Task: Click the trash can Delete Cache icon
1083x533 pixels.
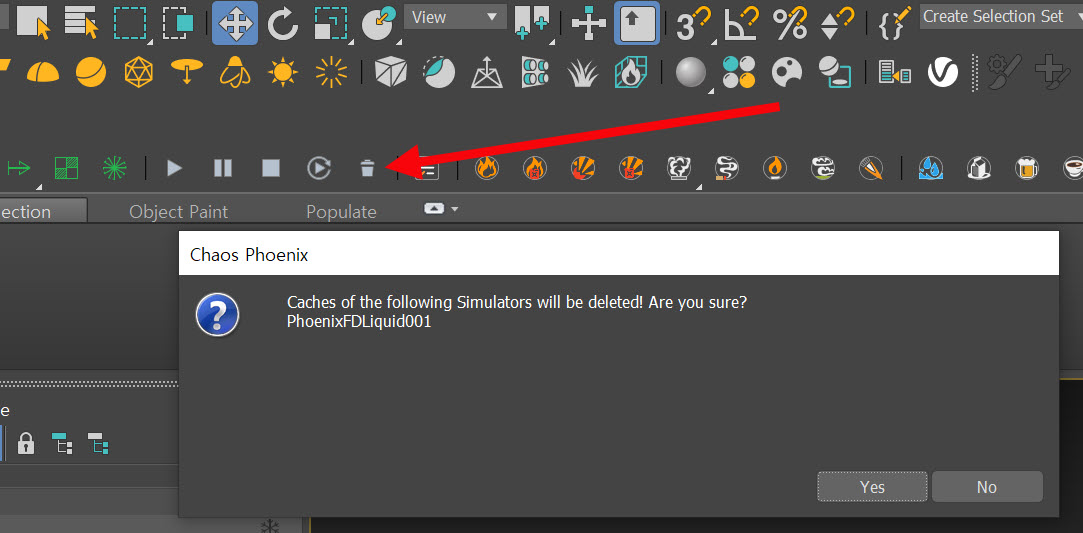Action: pos(367,168)
